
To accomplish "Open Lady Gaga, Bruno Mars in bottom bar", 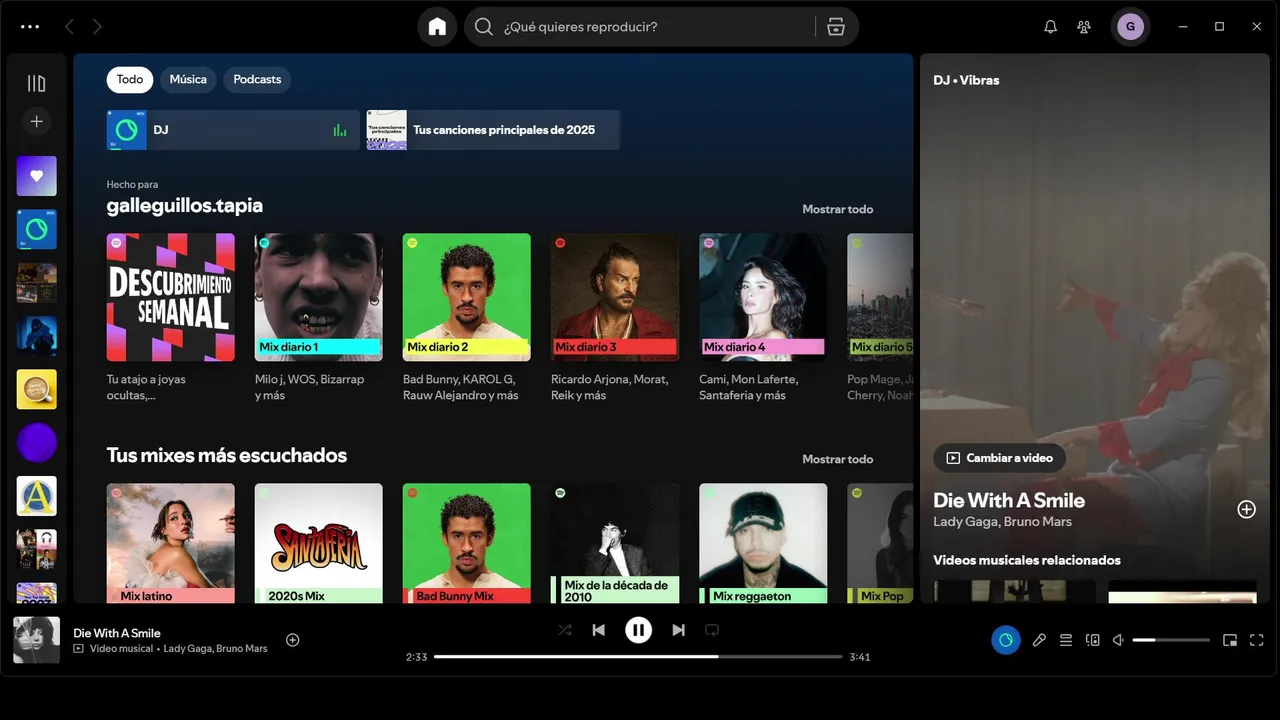I will tap(215, 648).
